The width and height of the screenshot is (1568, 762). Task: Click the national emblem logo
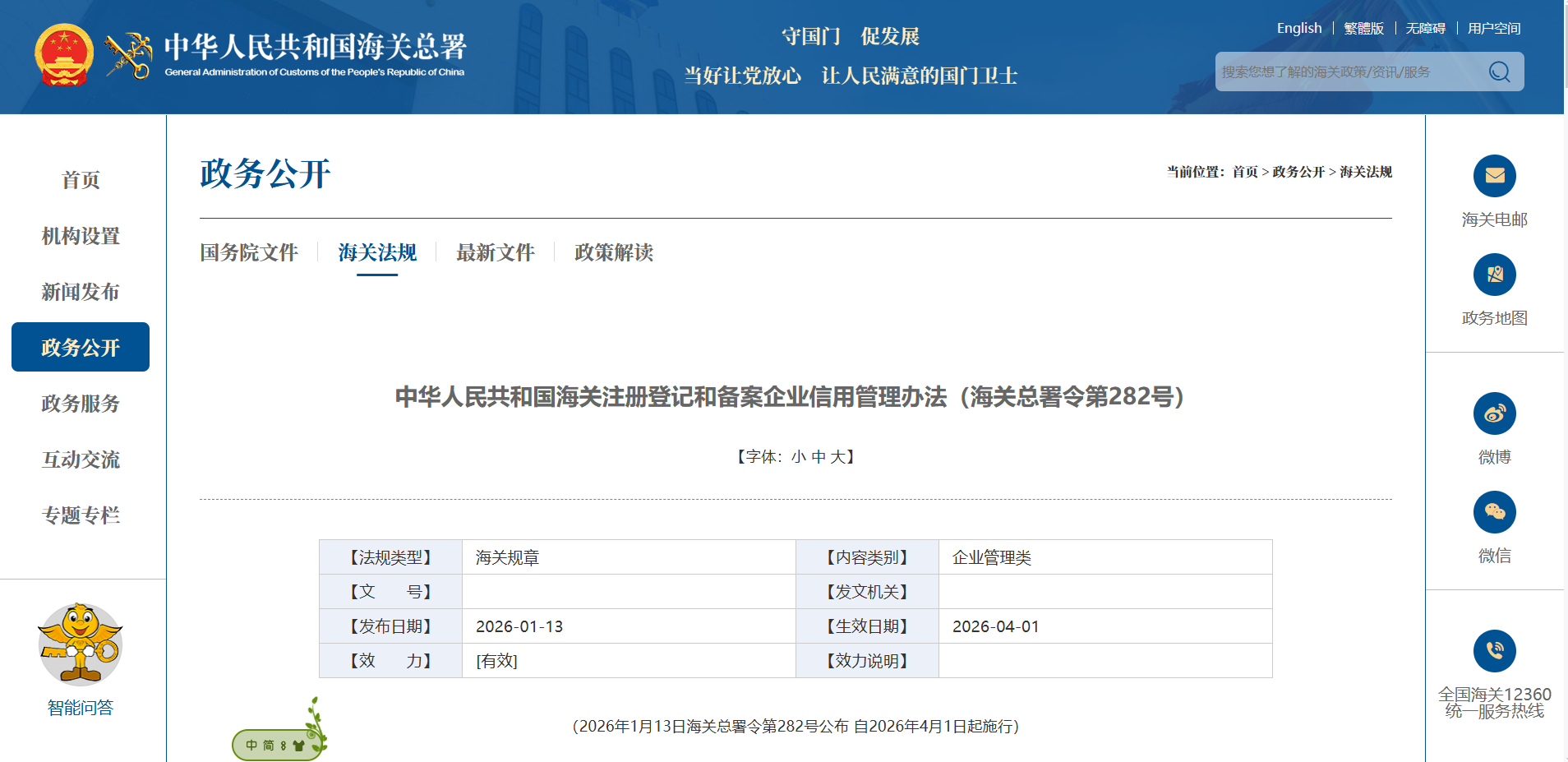tap(63, 55)
